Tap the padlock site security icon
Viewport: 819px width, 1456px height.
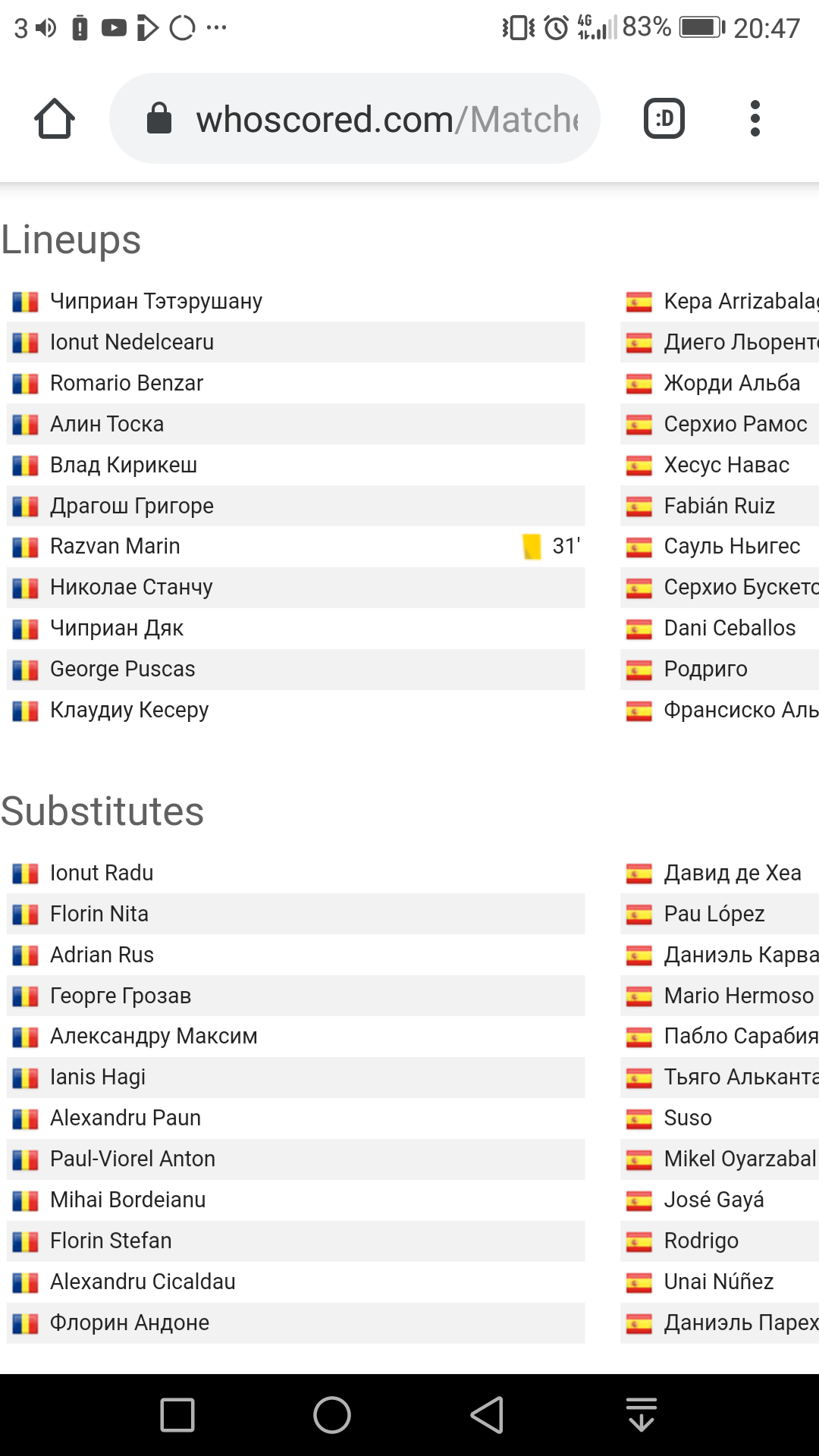[x=159, y=118]
